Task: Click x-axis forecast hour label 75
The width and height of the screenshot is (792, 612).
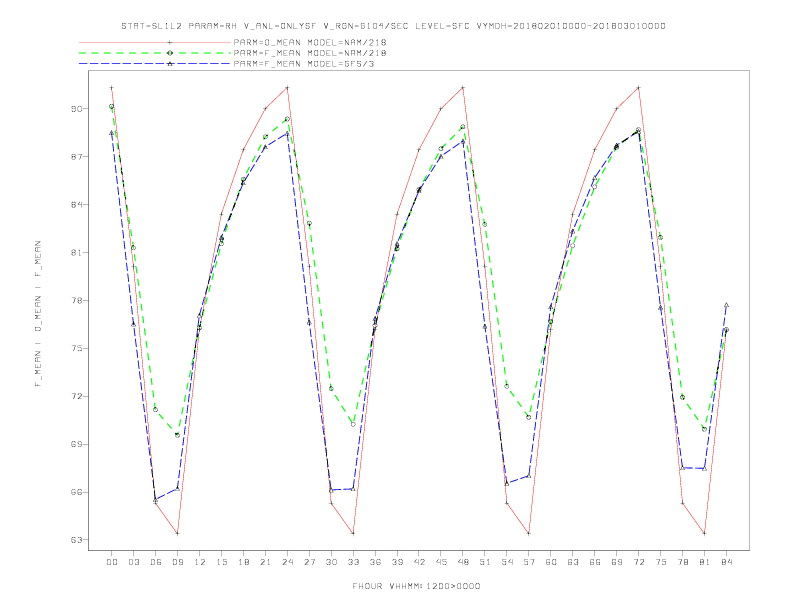Action: coord(661,562)
